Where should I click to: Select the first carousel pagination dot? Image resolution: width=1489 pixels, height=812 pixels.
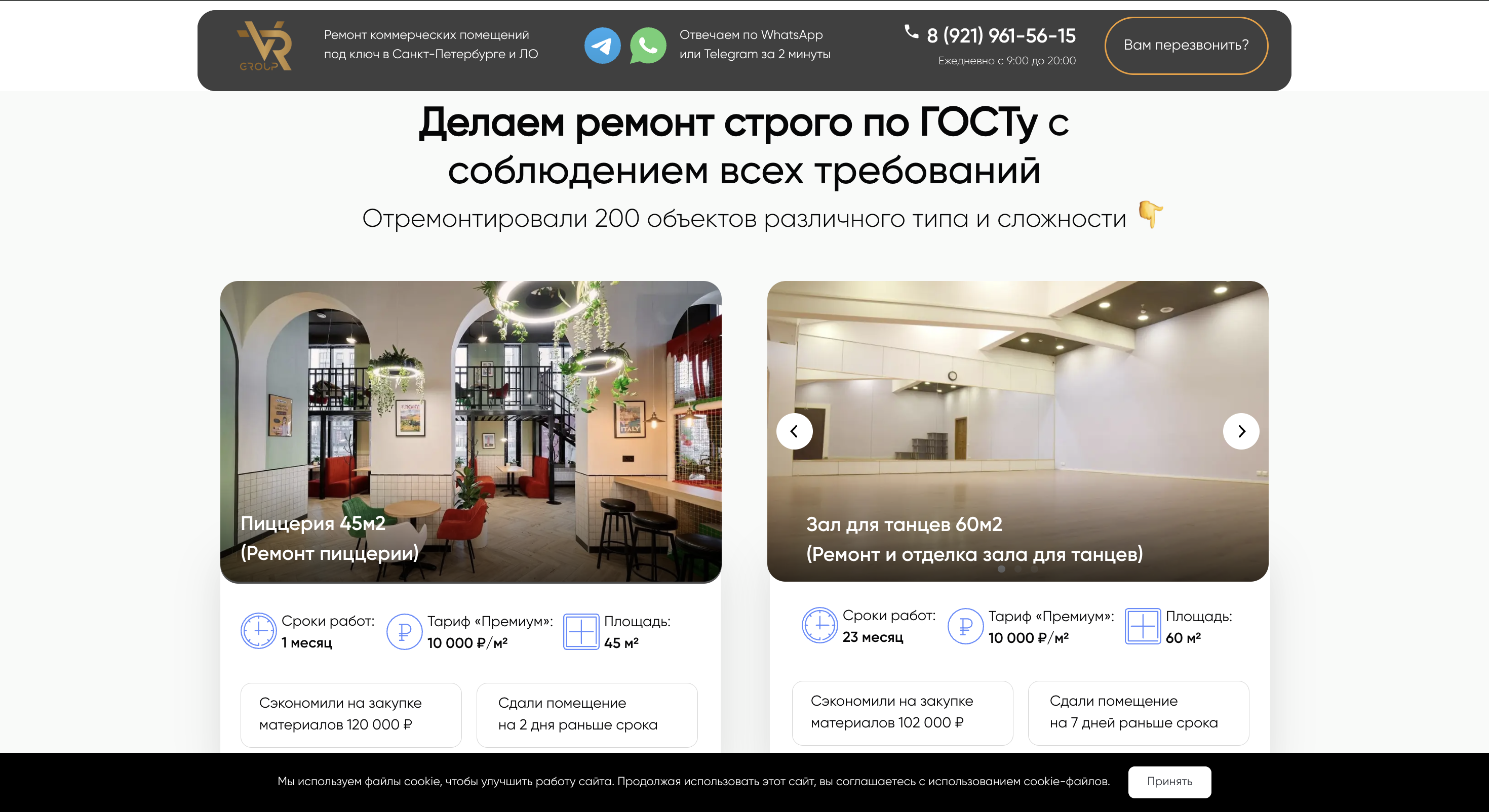[1002, 570]
